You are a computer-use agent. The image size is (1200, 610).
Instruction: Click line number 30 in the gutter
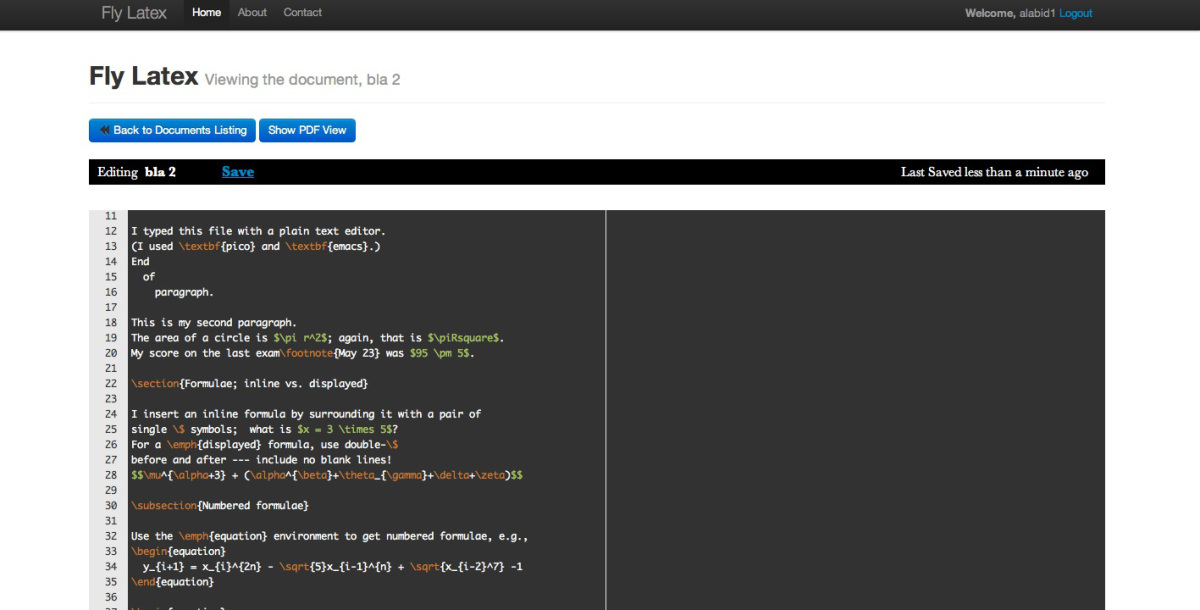click(x=110, y=506)
